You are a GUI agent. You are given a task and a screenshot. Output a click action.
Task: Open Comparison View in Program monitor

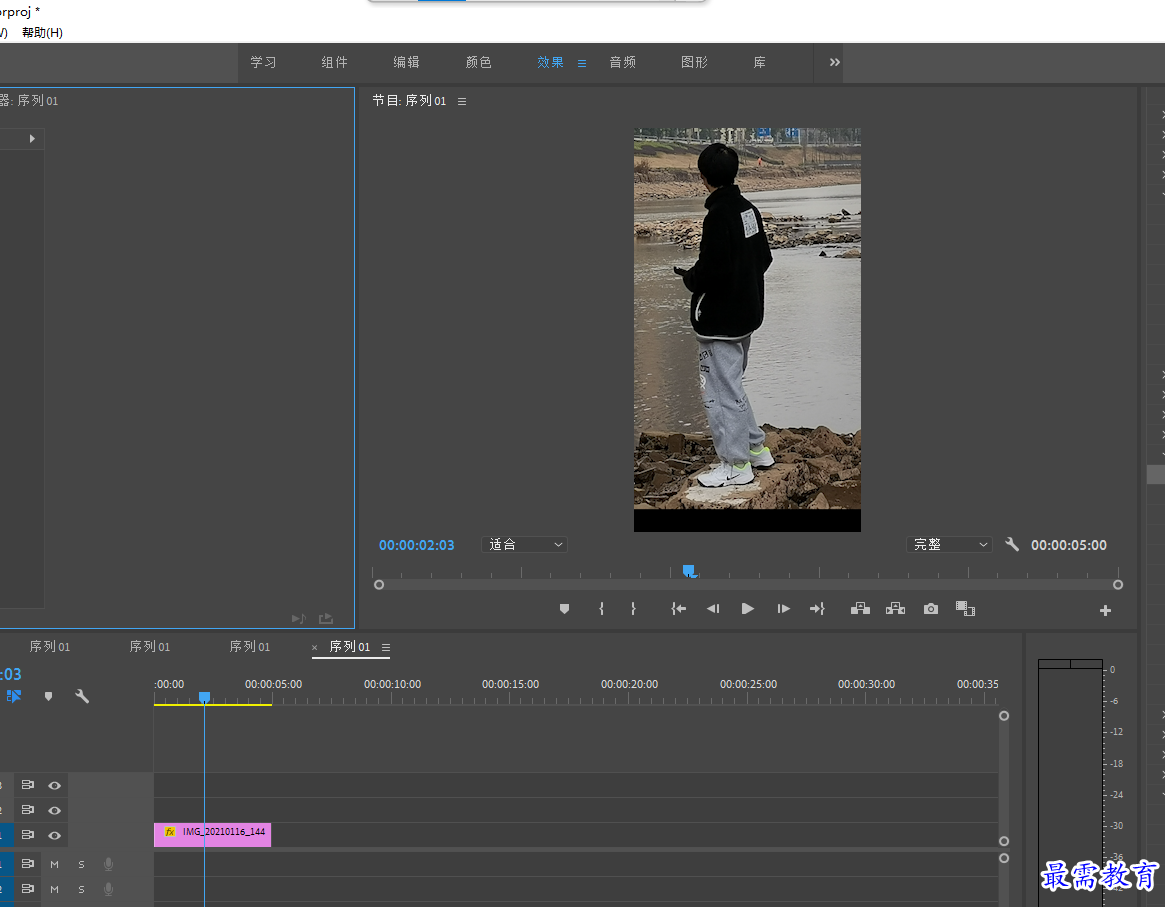965,609
